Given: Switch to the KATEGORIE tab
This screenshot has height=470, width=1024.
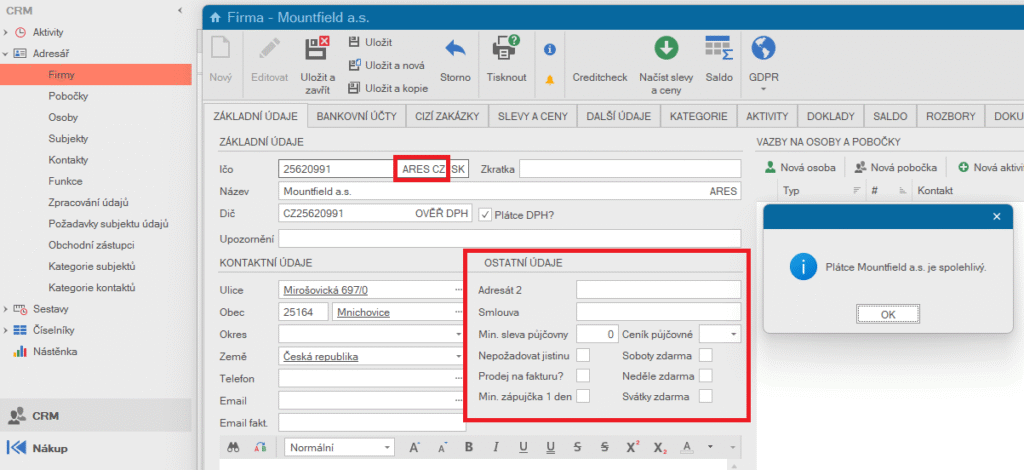Looking at the screenshot, I should tap(698, 117).
